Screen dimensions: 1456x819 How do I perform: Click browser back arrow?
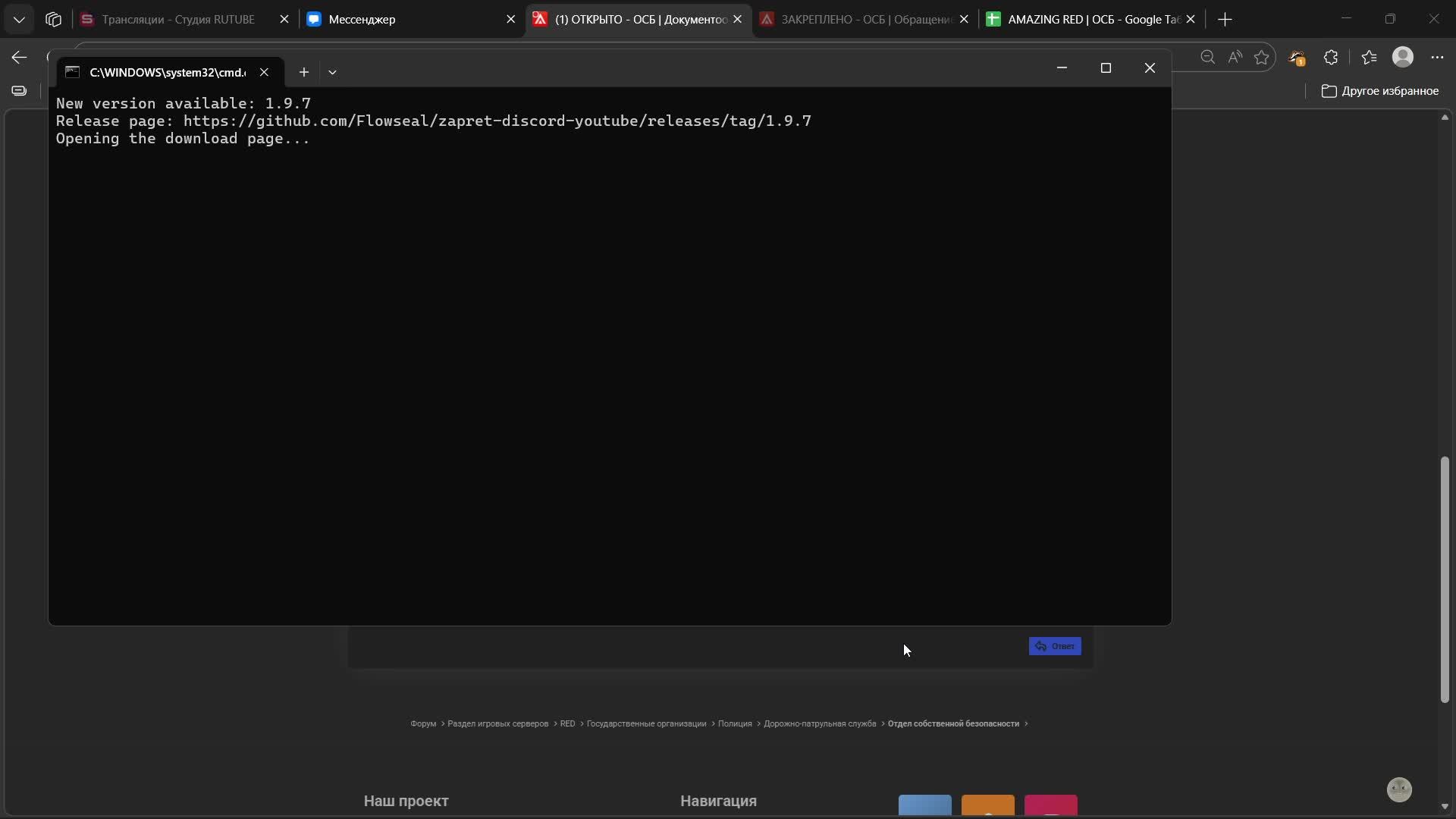(19, 57)
